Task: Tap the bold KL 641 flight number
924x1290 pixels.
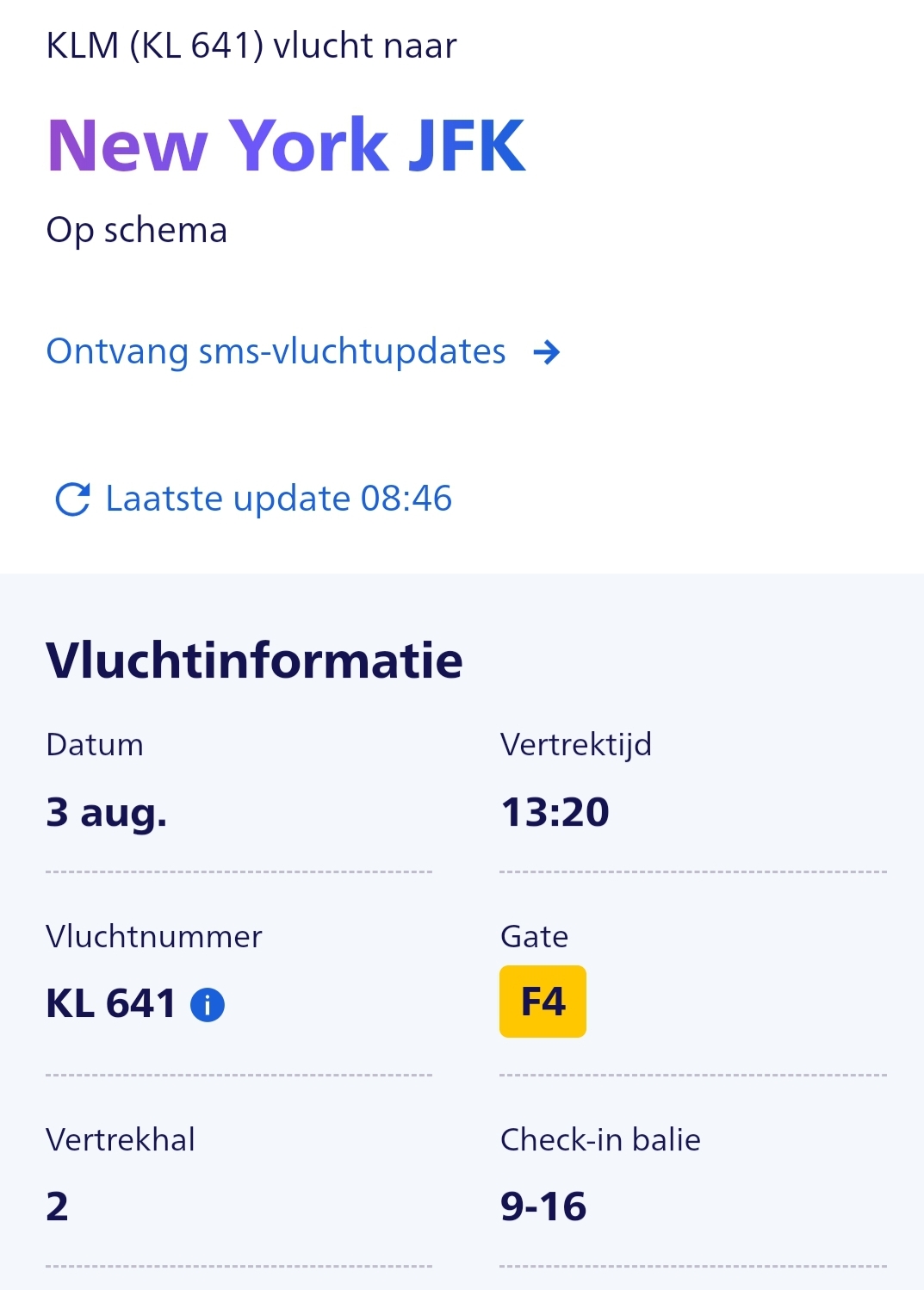Action: (x=110, y=1004)
